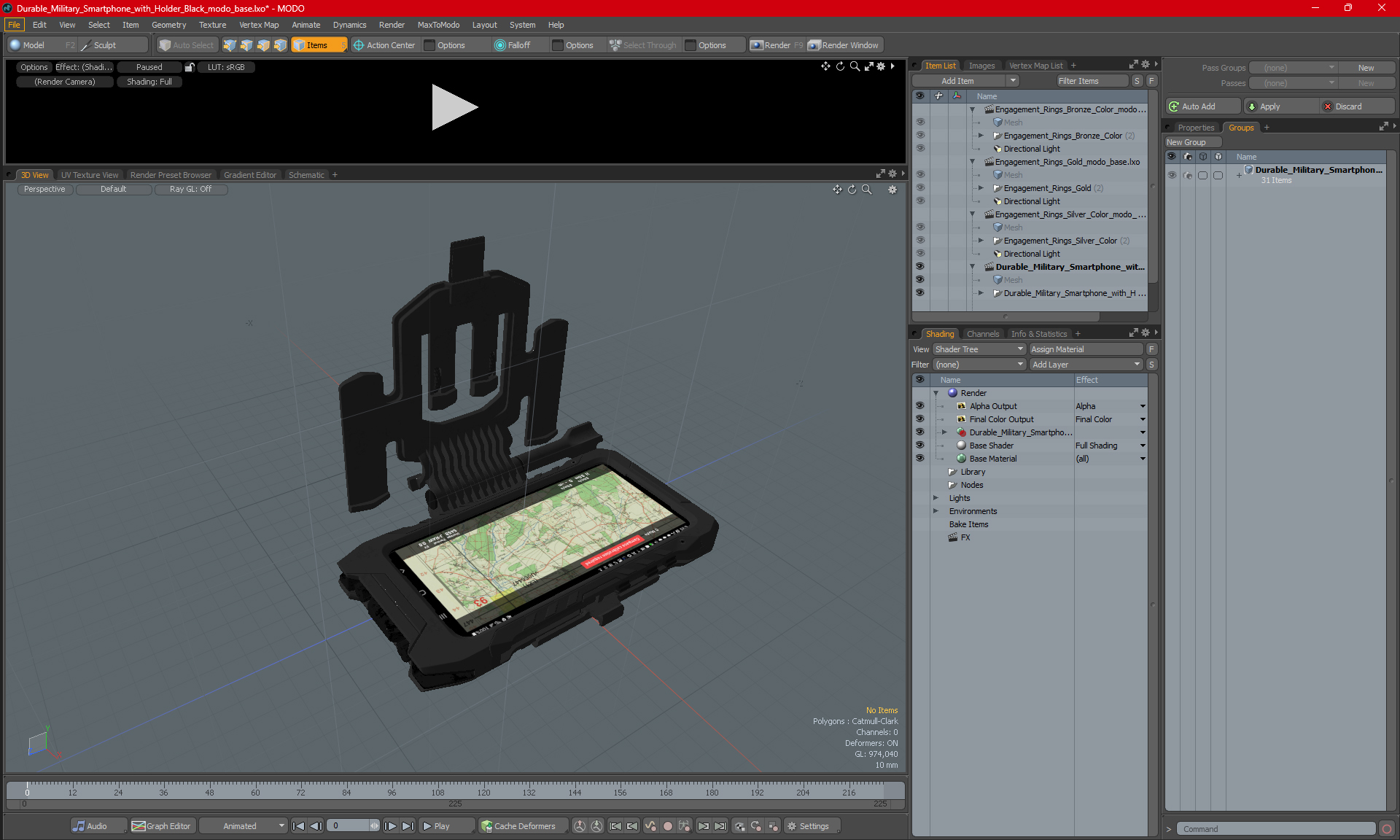1400x840 pixels.
Task: Toggle visibility of Final Color Output
Action: pos(919,419)
